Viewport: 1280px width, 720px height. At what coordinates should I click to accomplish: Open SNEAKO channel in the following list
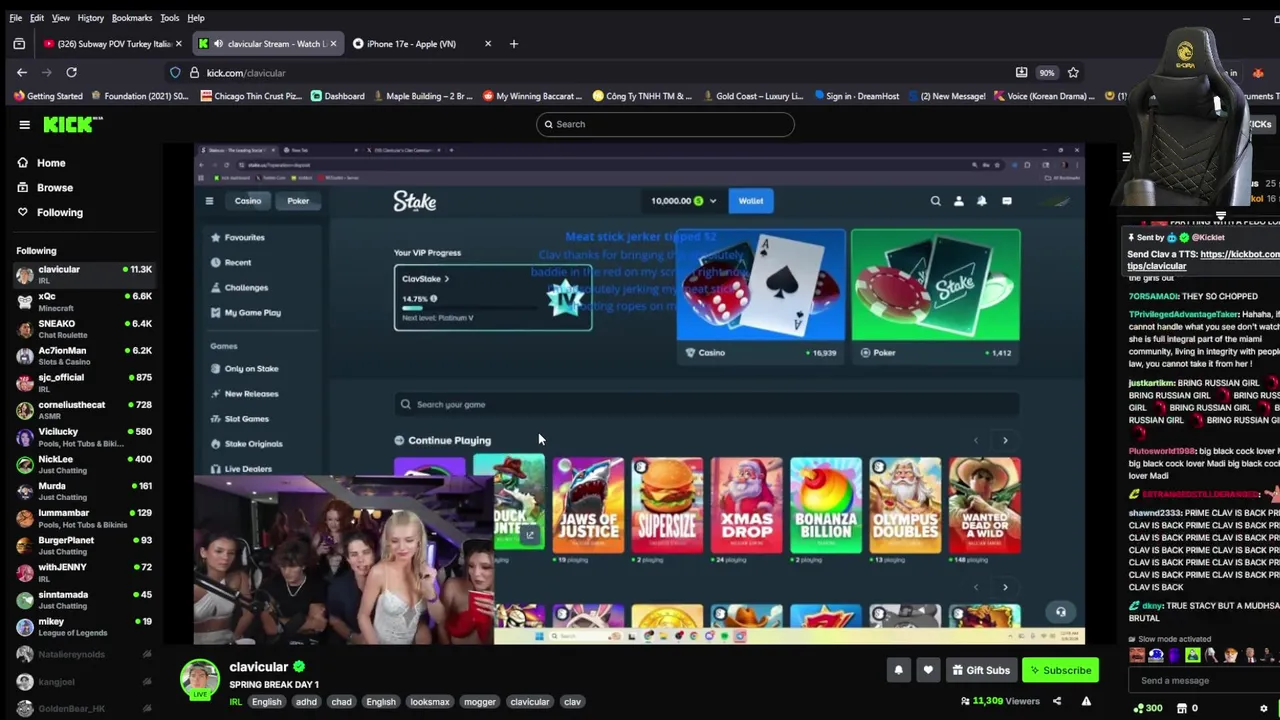click(x=84, y=328)
